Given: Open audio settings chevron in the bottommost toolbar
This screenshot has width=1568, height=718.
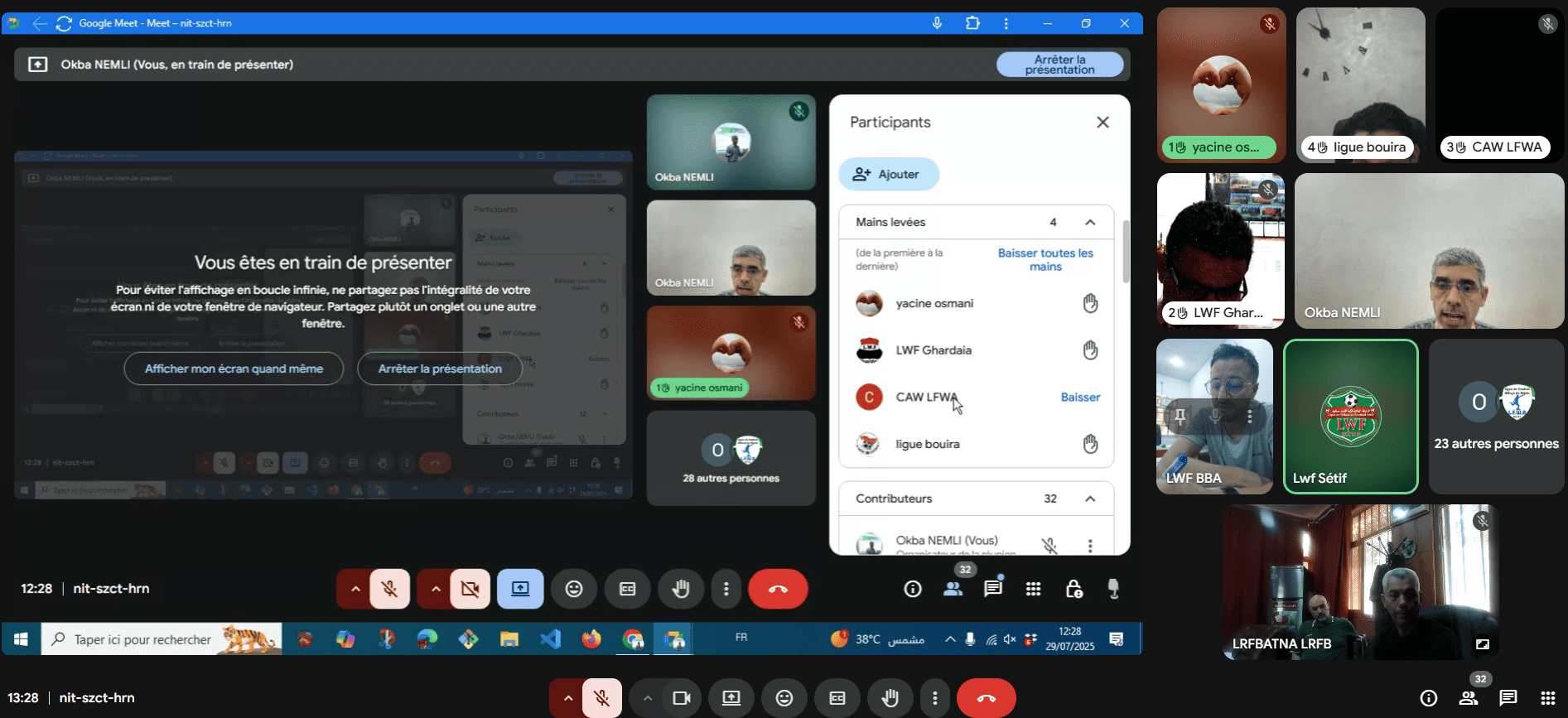Looking at the screenshot, I should click(567, 698).
